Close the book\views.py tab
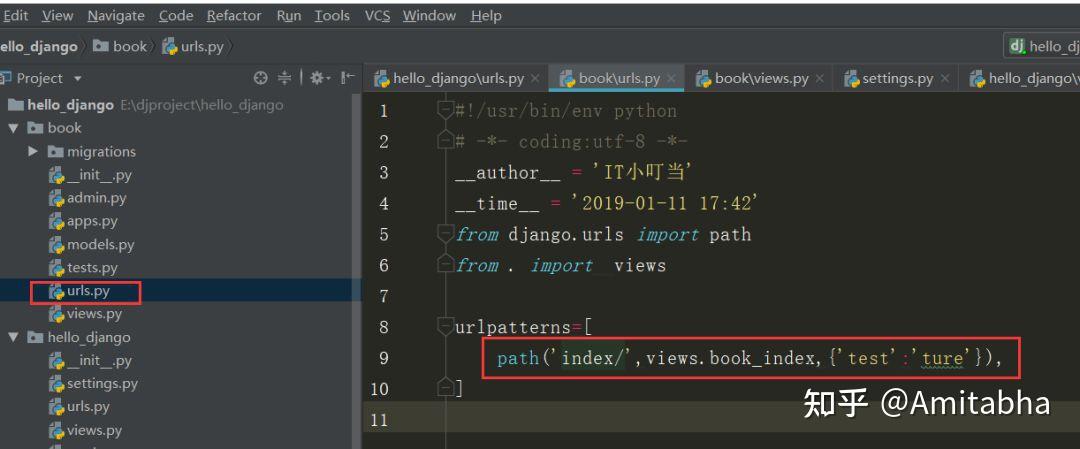This screenshot has width=1080, height=449. [820, 79]
